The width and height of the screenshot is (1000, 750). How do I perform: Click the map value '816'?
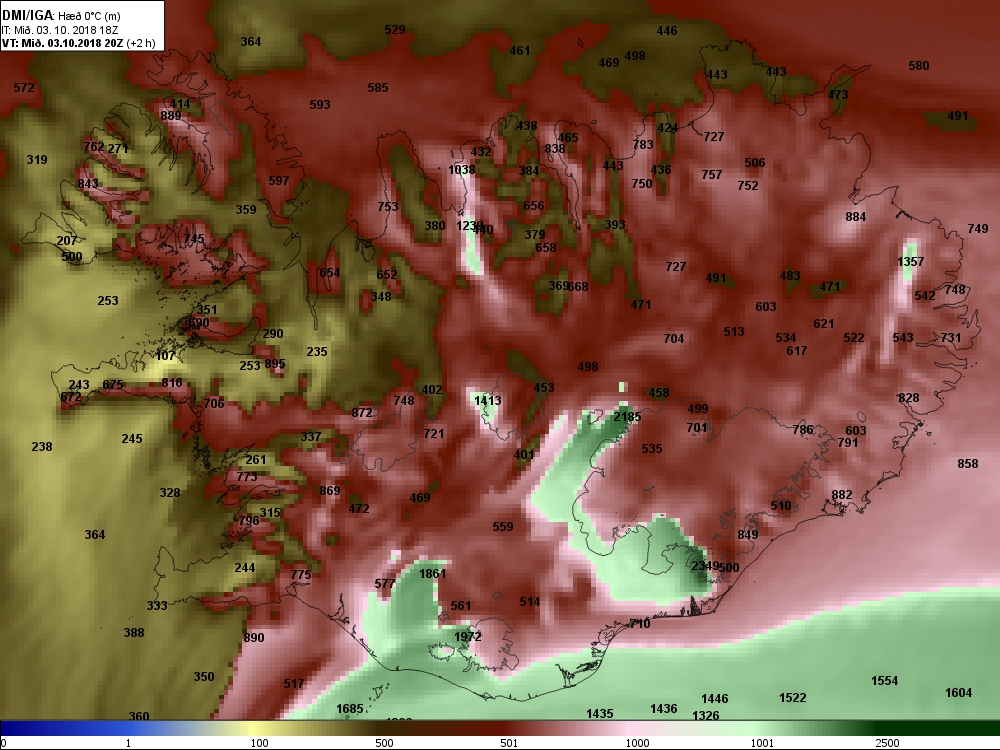(172, 383)
